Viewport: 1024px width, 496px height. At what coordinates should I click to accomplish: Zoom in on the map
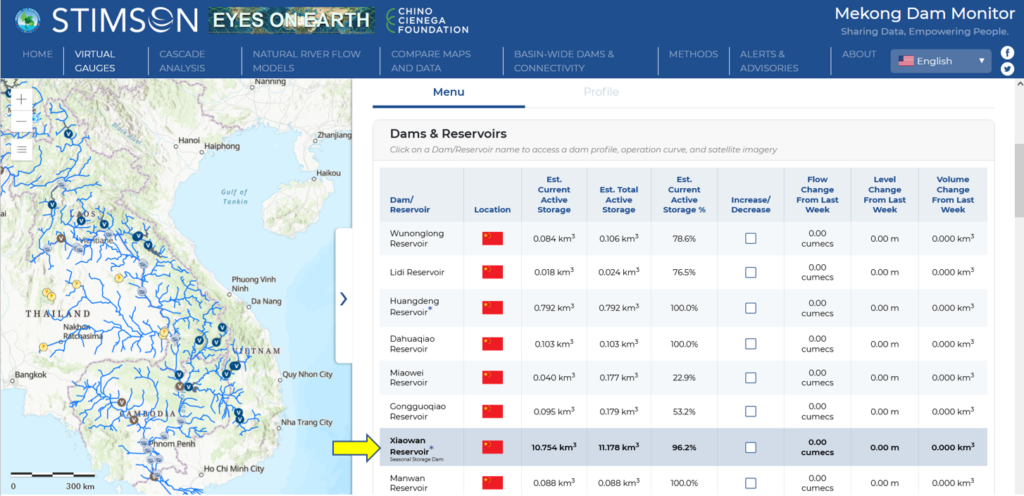[22, 100]
